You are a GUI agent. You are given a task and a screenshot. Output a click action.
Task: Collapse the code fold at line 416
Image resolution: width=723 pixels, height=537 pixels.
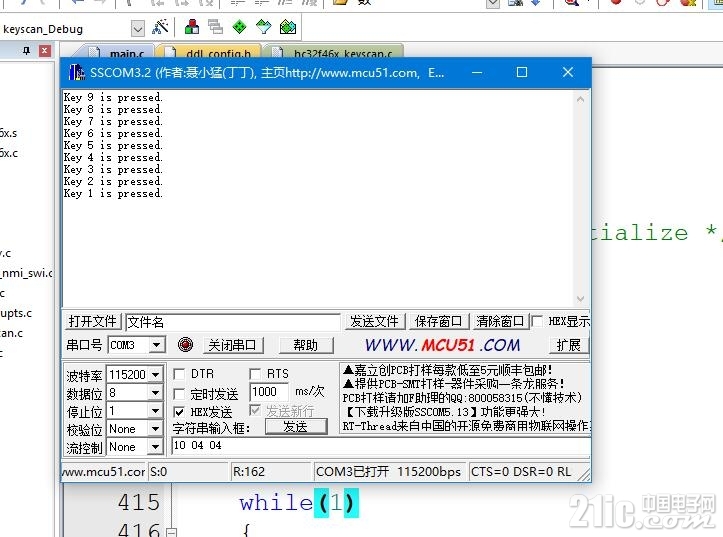[171, 532]
